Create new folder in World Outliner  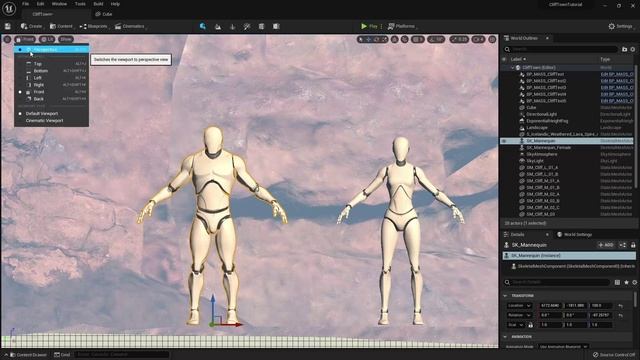624,49
